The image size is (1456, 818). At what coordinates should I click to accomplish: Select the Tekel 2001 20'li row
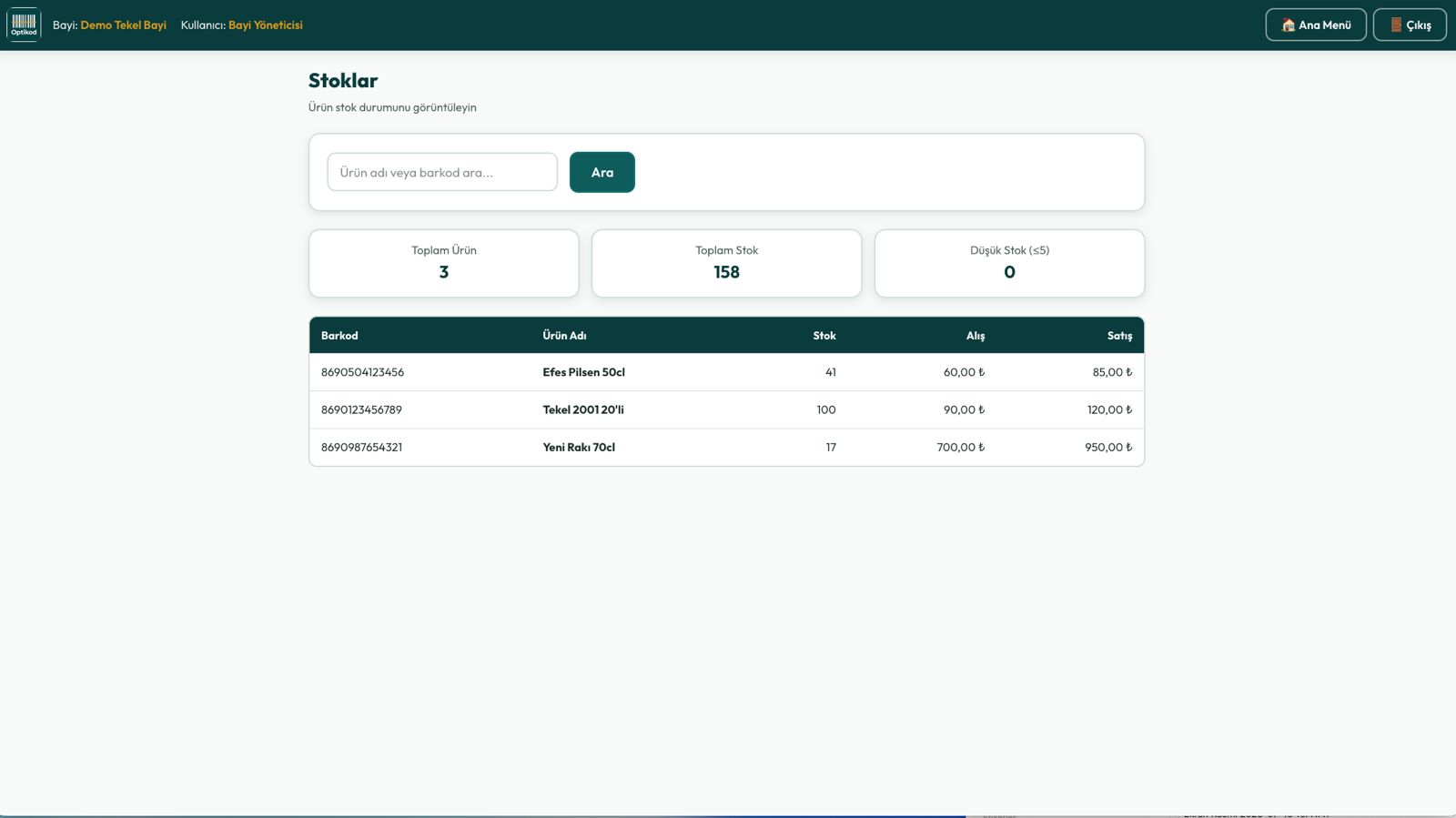tap(726, 409)
